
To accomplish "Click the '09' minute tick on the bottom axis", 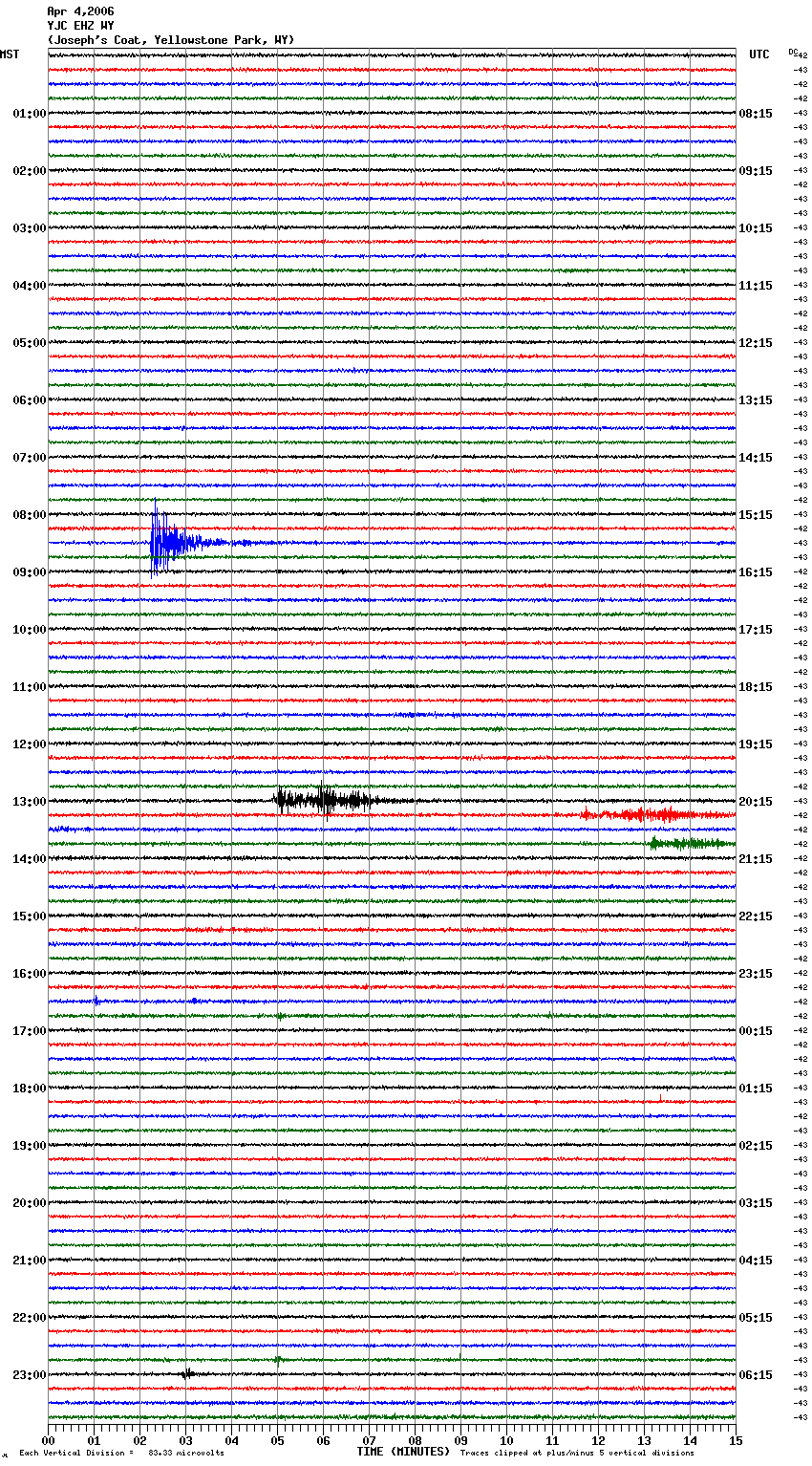I will [x=460, y=1440].
